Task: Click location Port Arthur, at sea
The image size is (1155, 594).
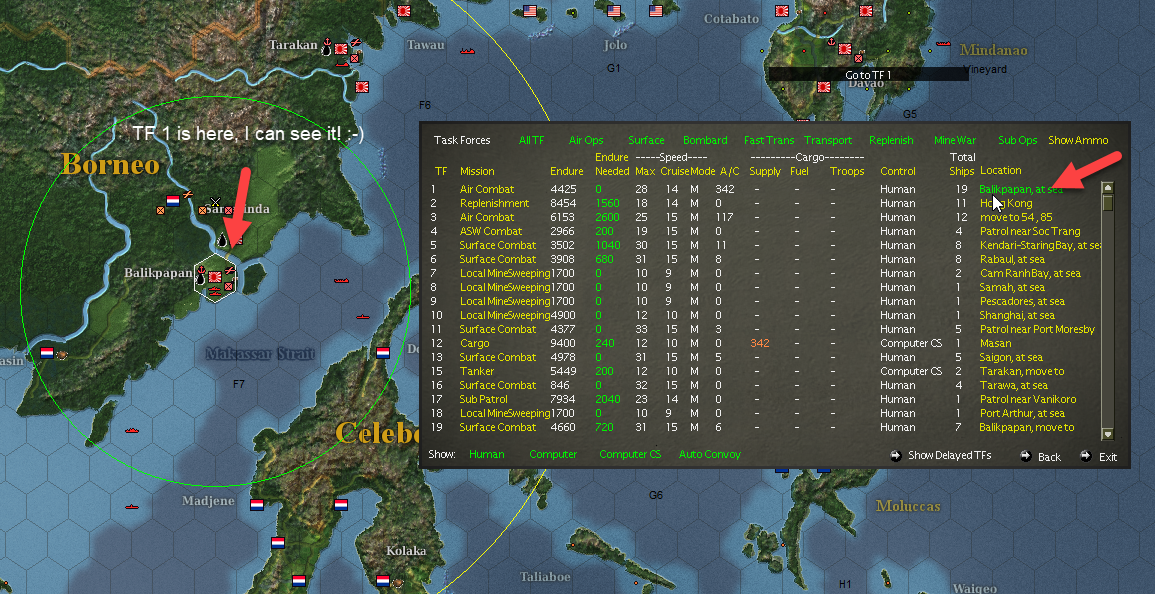Action: point(1022,413)
